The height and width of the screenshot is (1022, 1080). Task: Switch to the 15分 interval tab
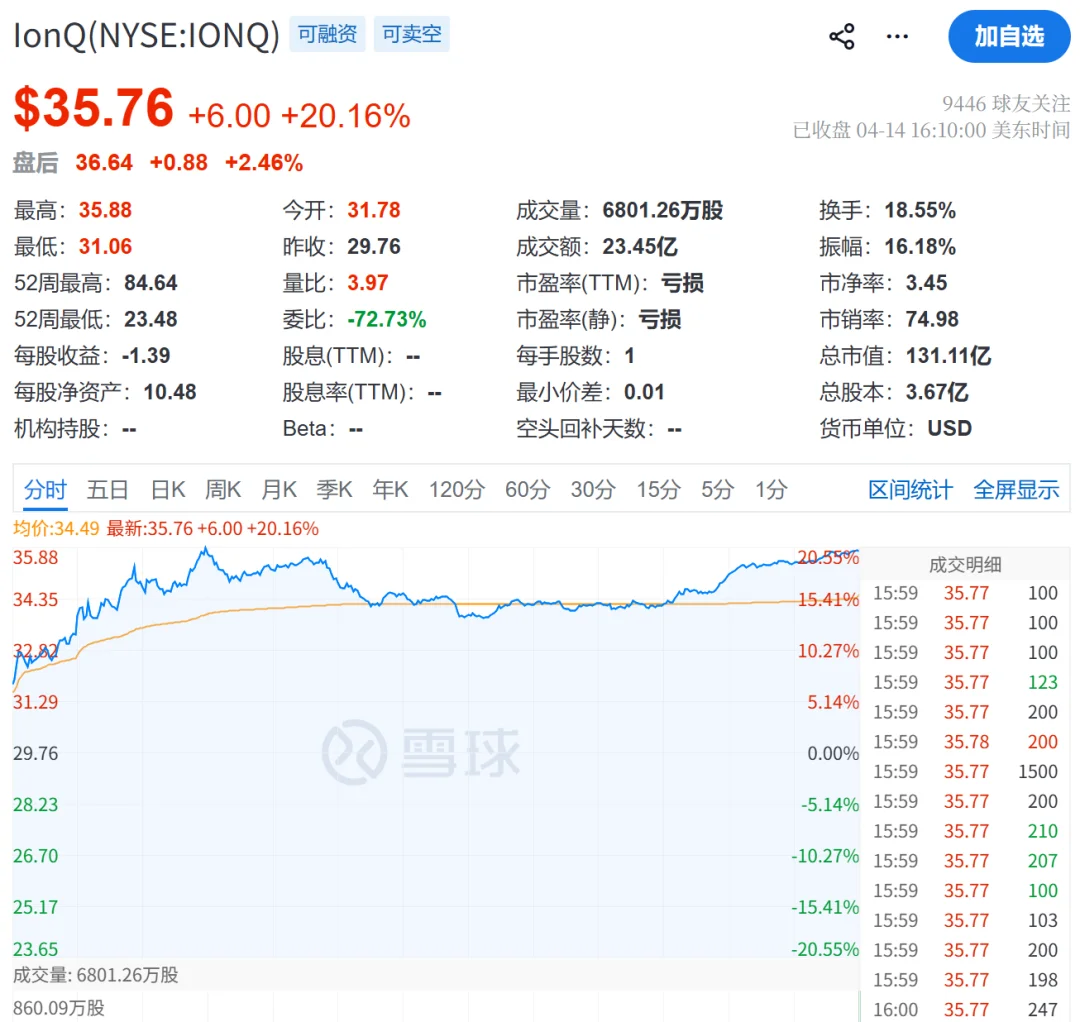pos(658,490)
